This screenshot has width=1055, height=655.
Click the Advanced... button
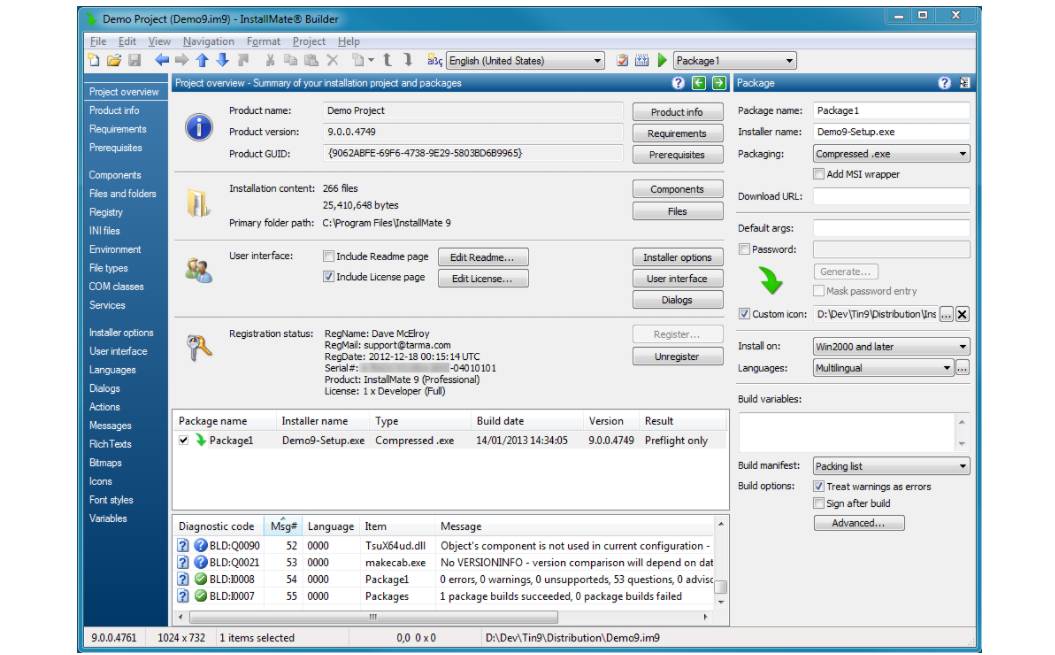pos(859,523)
